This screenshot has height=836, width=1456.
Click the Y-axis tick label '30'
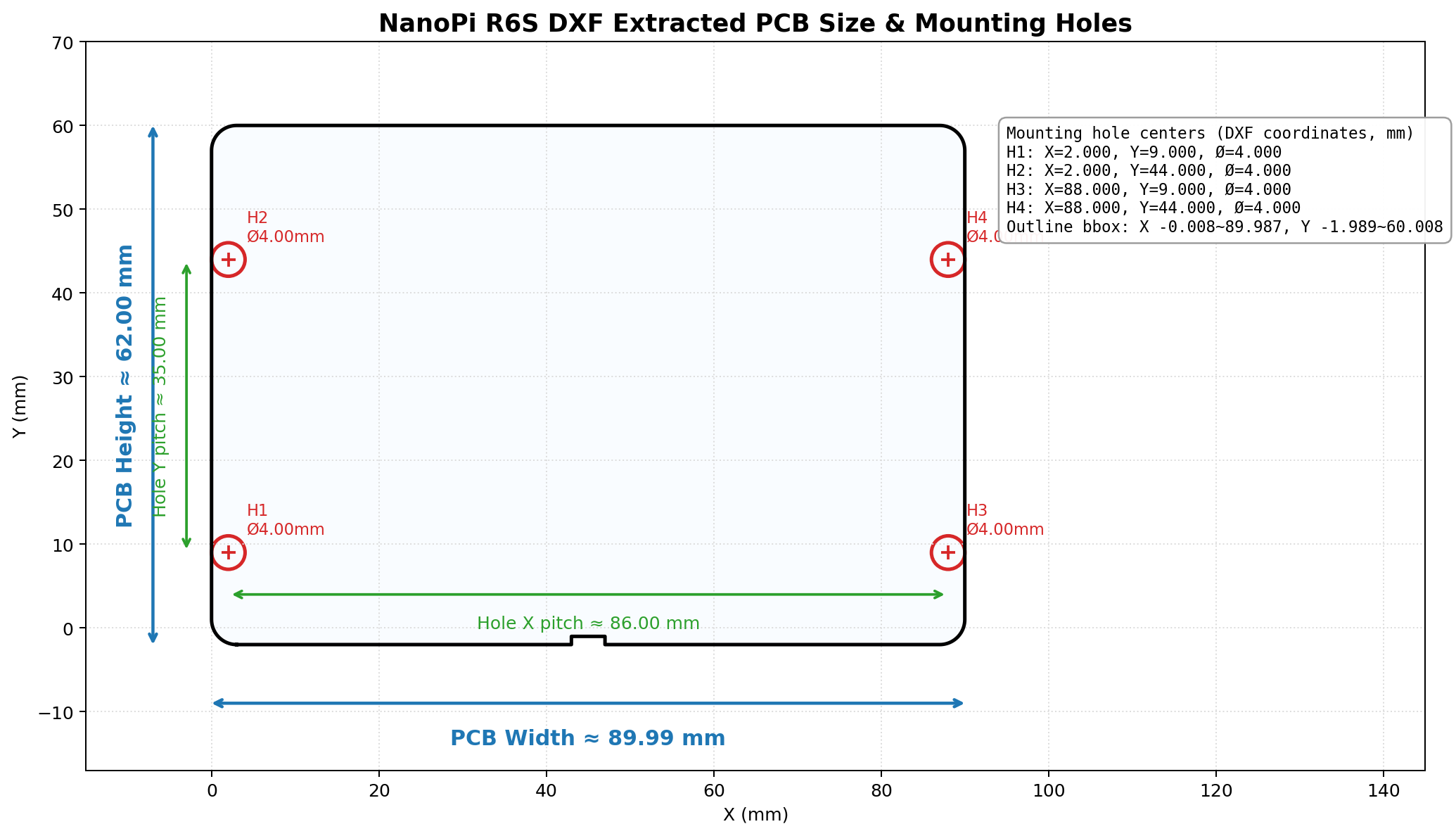pyautogui.click(x=64, y=377)
